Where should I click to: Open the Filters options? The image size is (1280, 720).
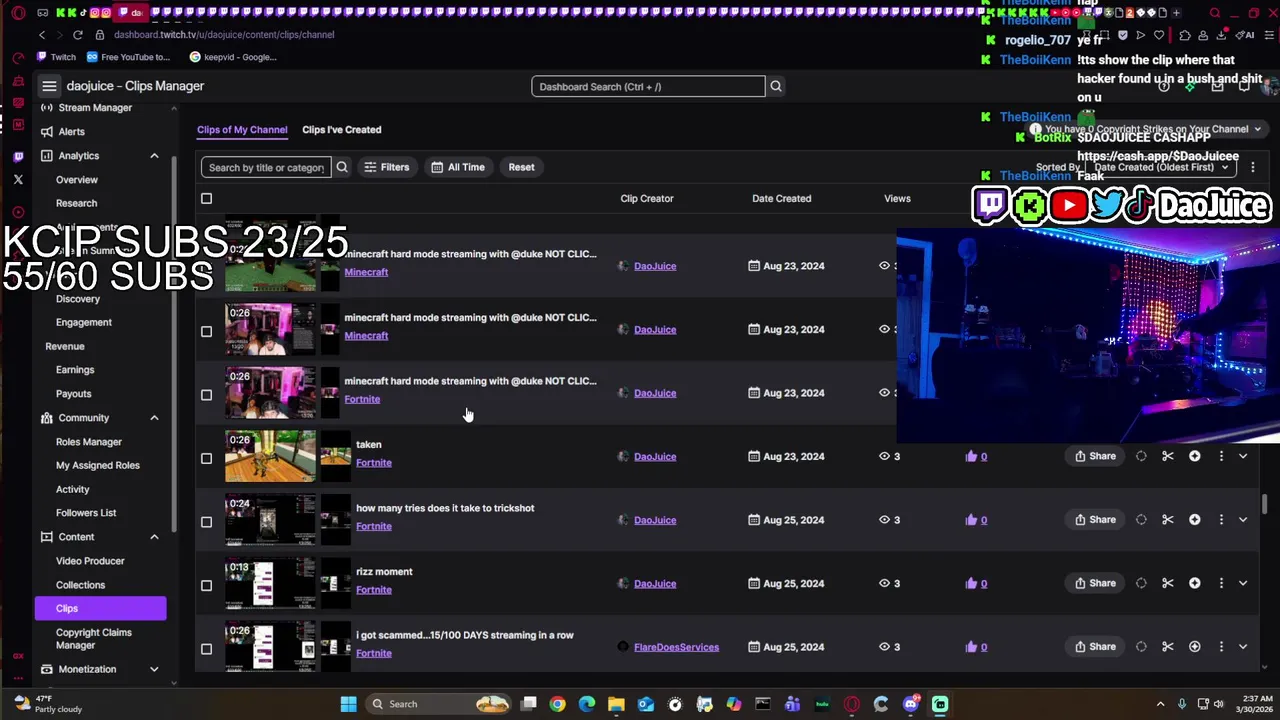click(x=386, y=167)
